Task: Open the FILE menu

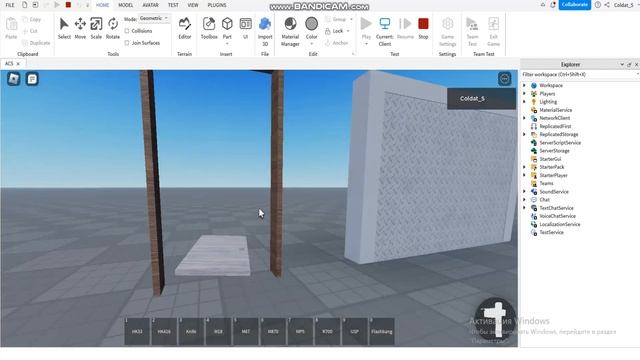Action: (10, 5)
